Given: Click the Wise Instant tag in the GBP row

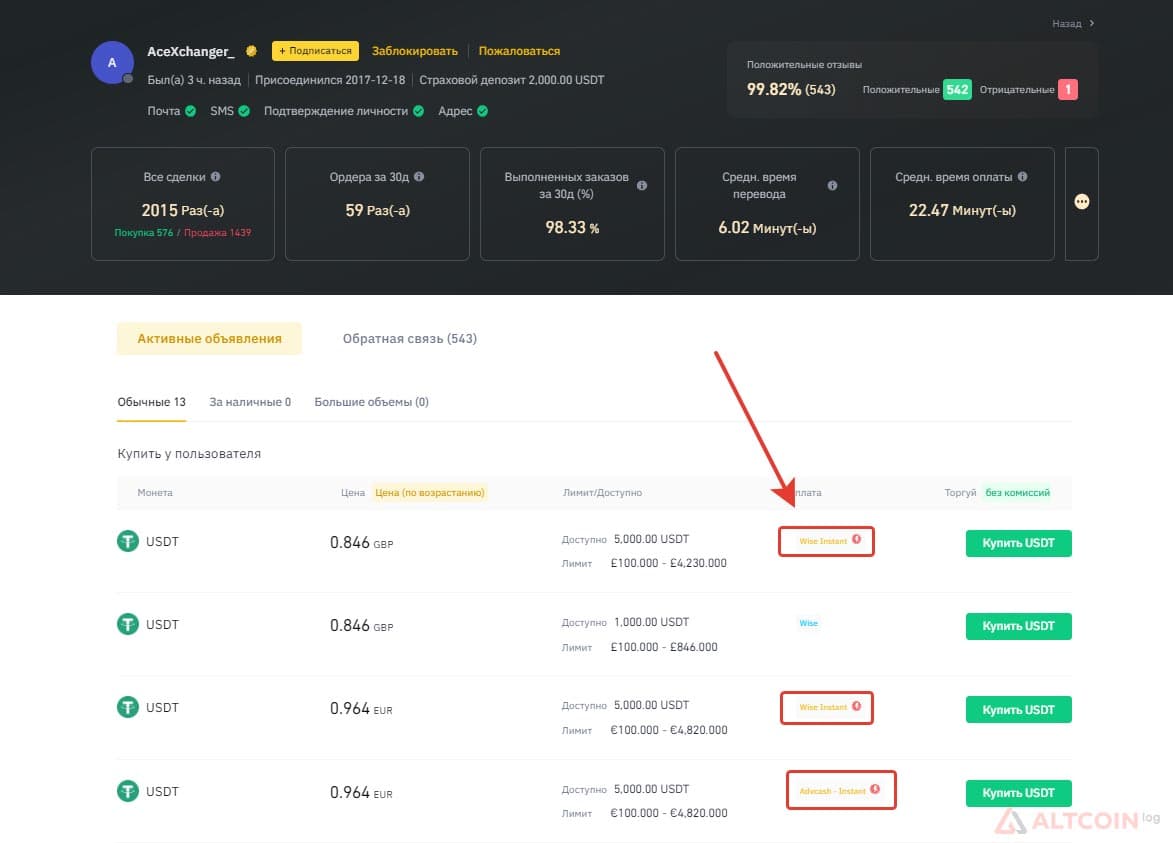Looking at the screenshot, I should (823, 541).
